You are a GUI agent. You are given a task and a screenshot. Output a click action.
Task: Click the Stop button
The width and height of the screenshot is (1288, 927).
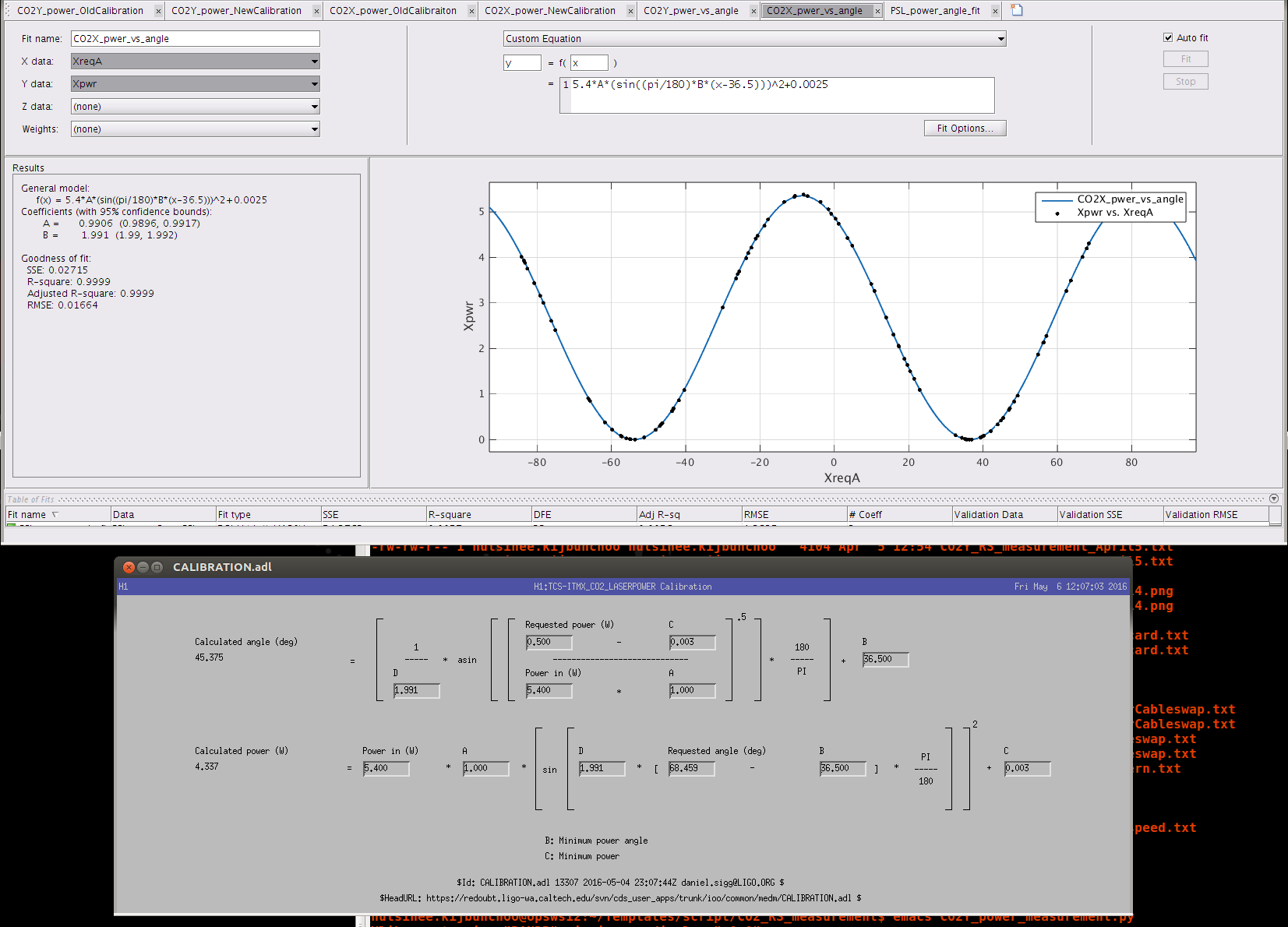click(x=1185, y=81)
